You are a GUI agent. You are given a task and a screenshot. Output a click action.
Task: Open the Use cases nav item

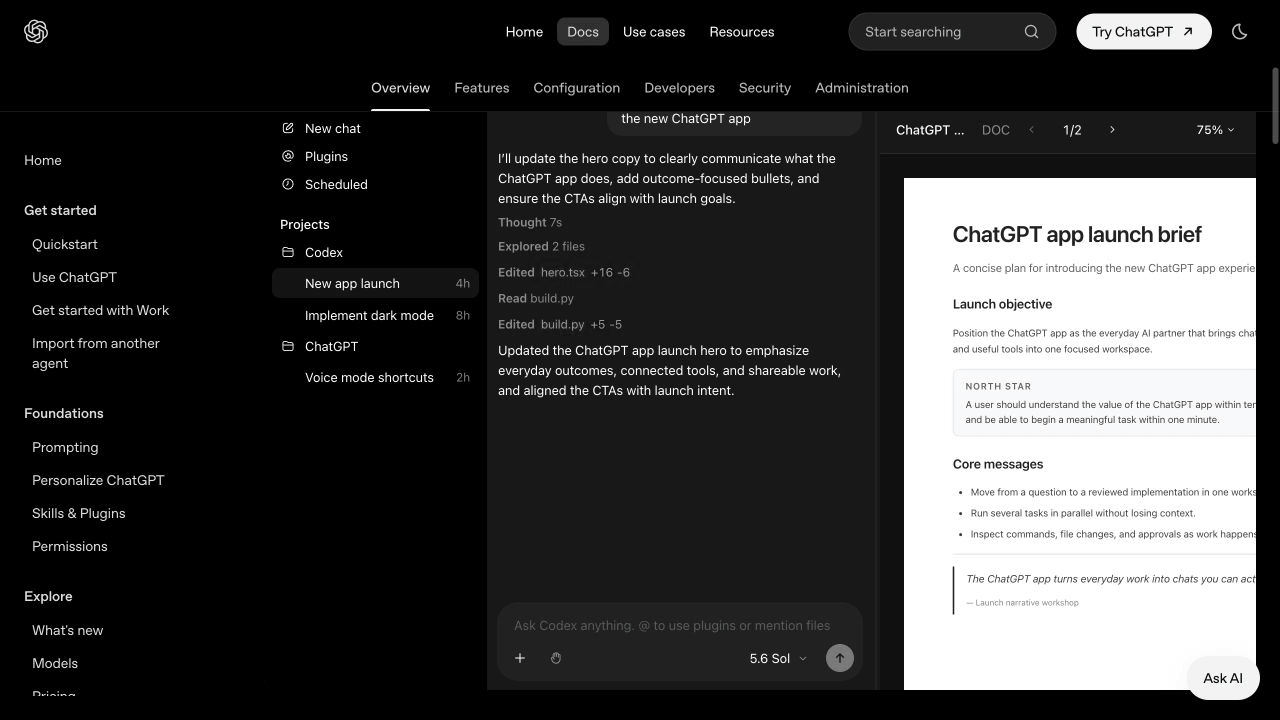(x=654, y=32)
